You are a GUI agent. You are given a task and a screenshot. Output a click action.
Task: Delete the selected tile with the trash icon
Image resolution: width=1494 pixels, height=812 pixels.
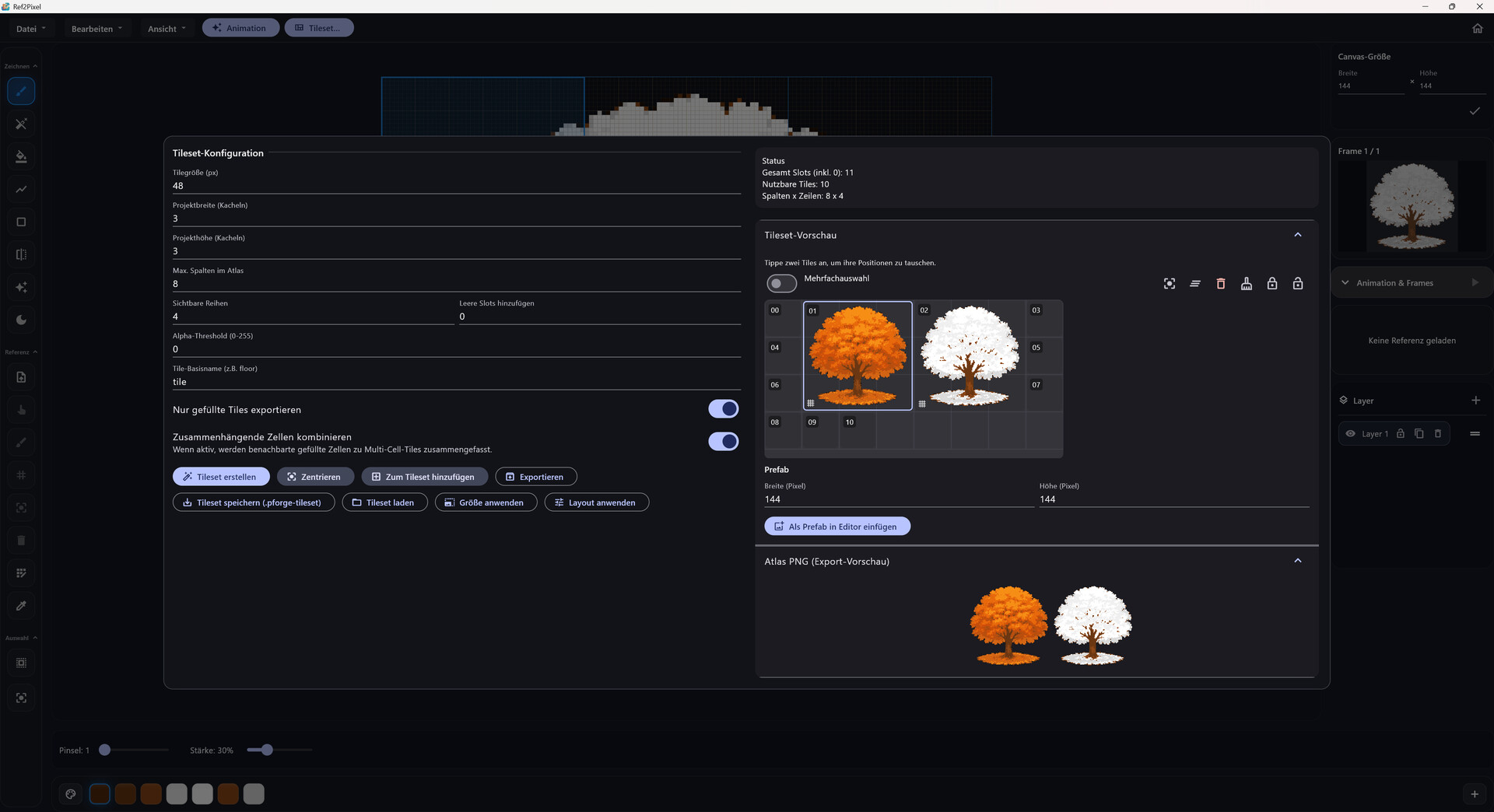pyautogui.click(x=1220, y=283)
